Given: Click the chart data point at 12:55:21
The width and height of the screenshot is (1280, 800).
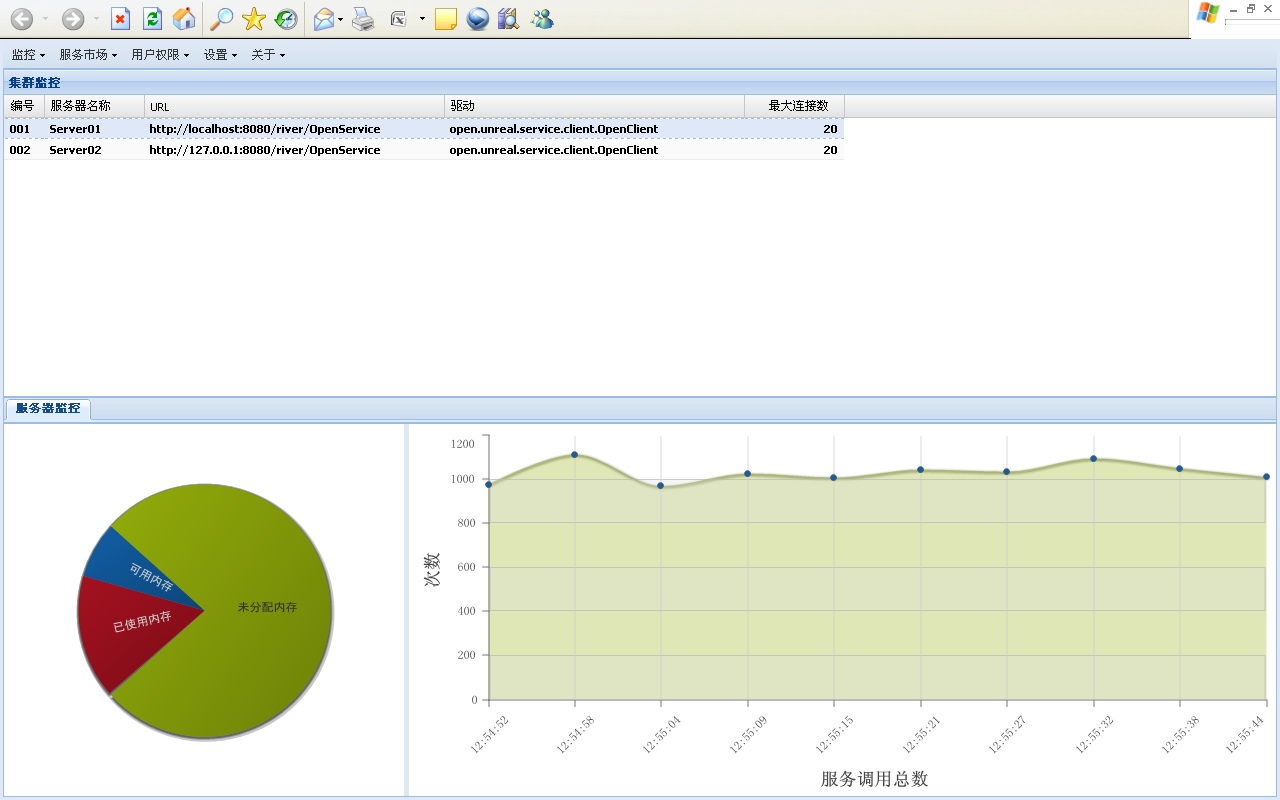Looking at the screenshot, I should click(x=920, y=470).
